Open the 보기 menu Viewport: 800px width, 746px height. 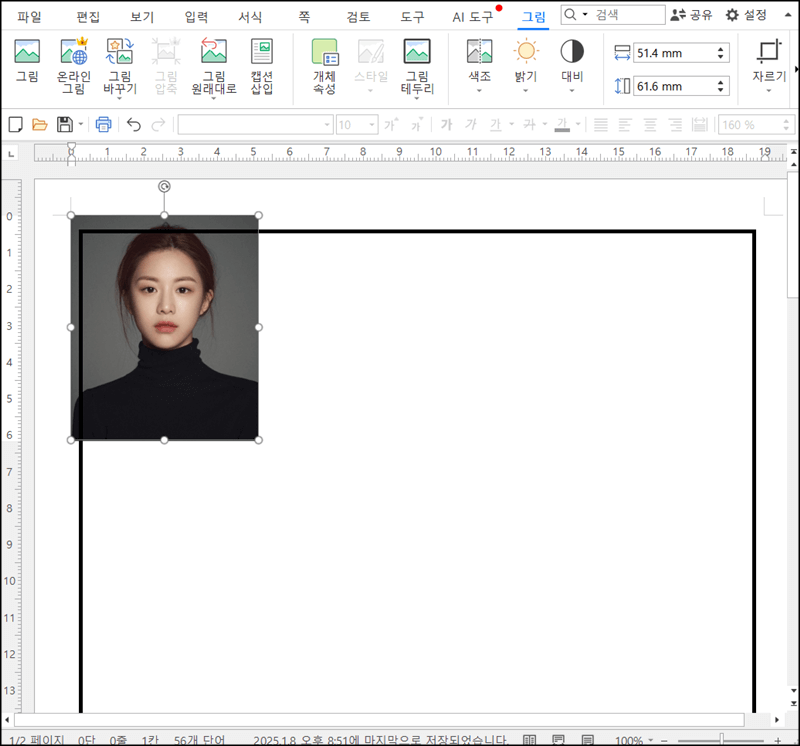click(x=142, y=17)
